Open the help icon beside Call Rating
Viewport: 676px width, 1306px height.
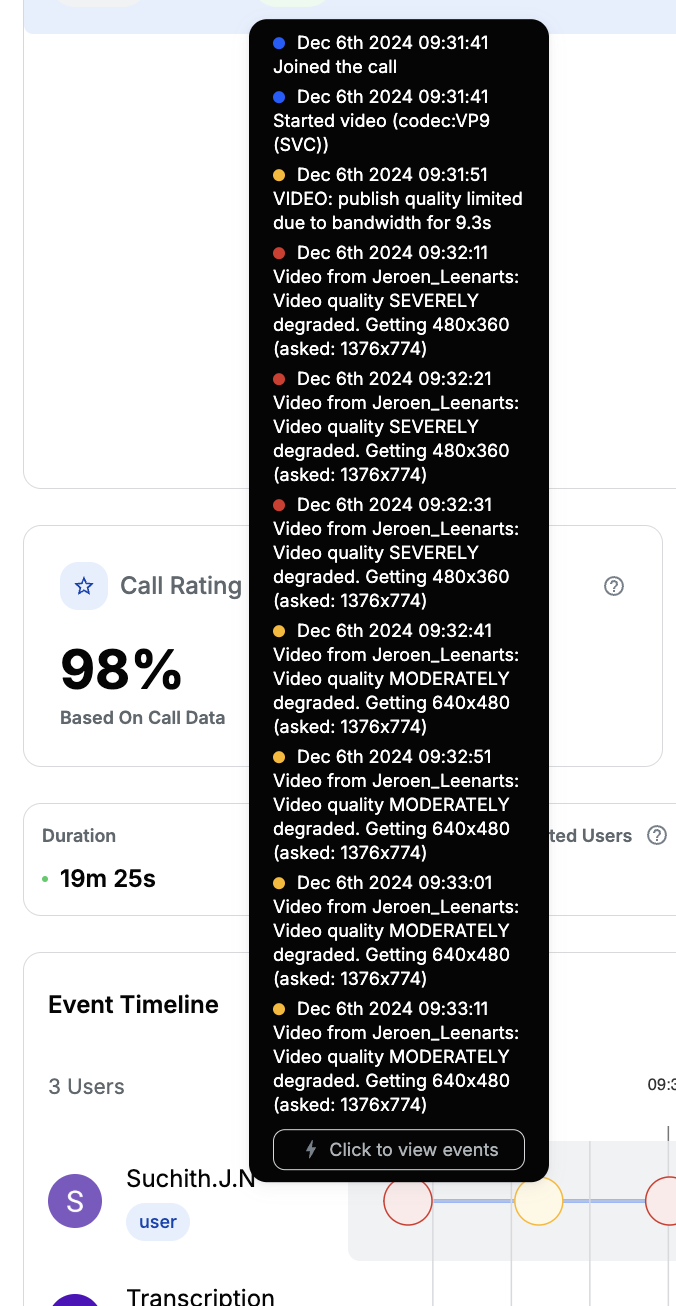(x=614, y=586)
